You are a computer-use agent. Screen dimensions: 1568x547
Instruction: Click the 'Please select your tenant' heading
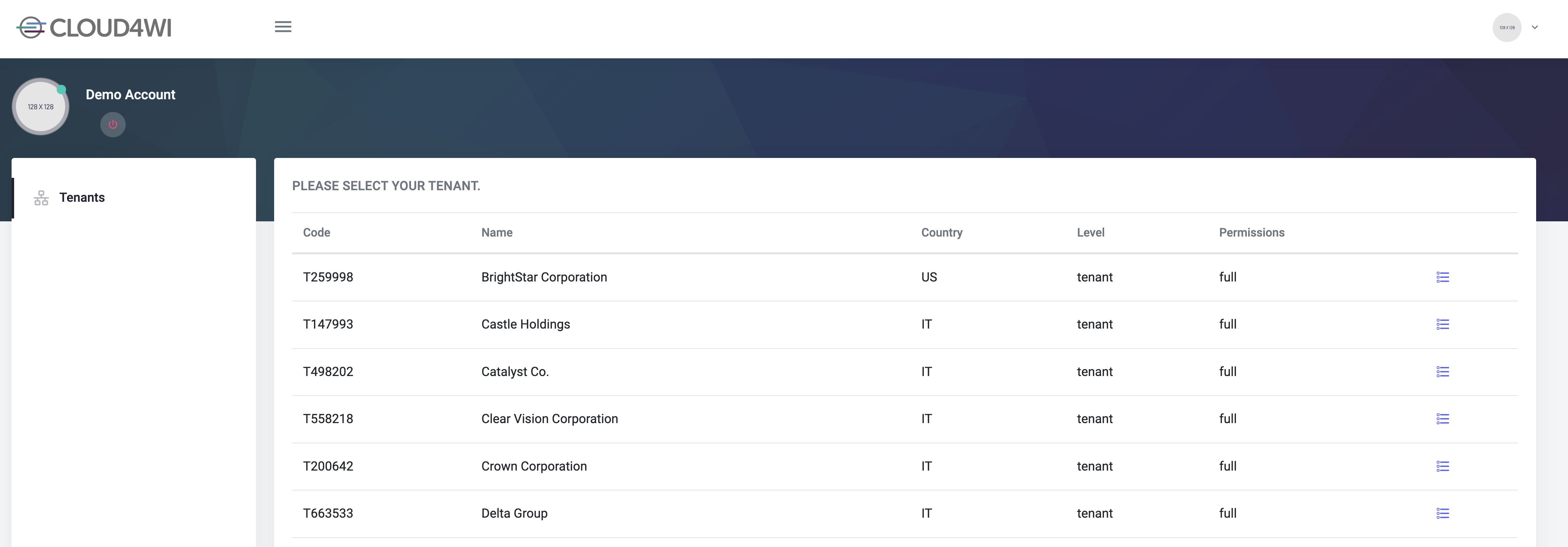(x=386, y=186)
